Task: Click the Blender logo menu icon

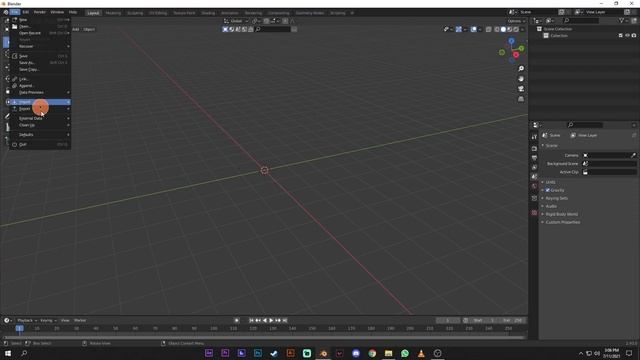Action: (6, 12)
